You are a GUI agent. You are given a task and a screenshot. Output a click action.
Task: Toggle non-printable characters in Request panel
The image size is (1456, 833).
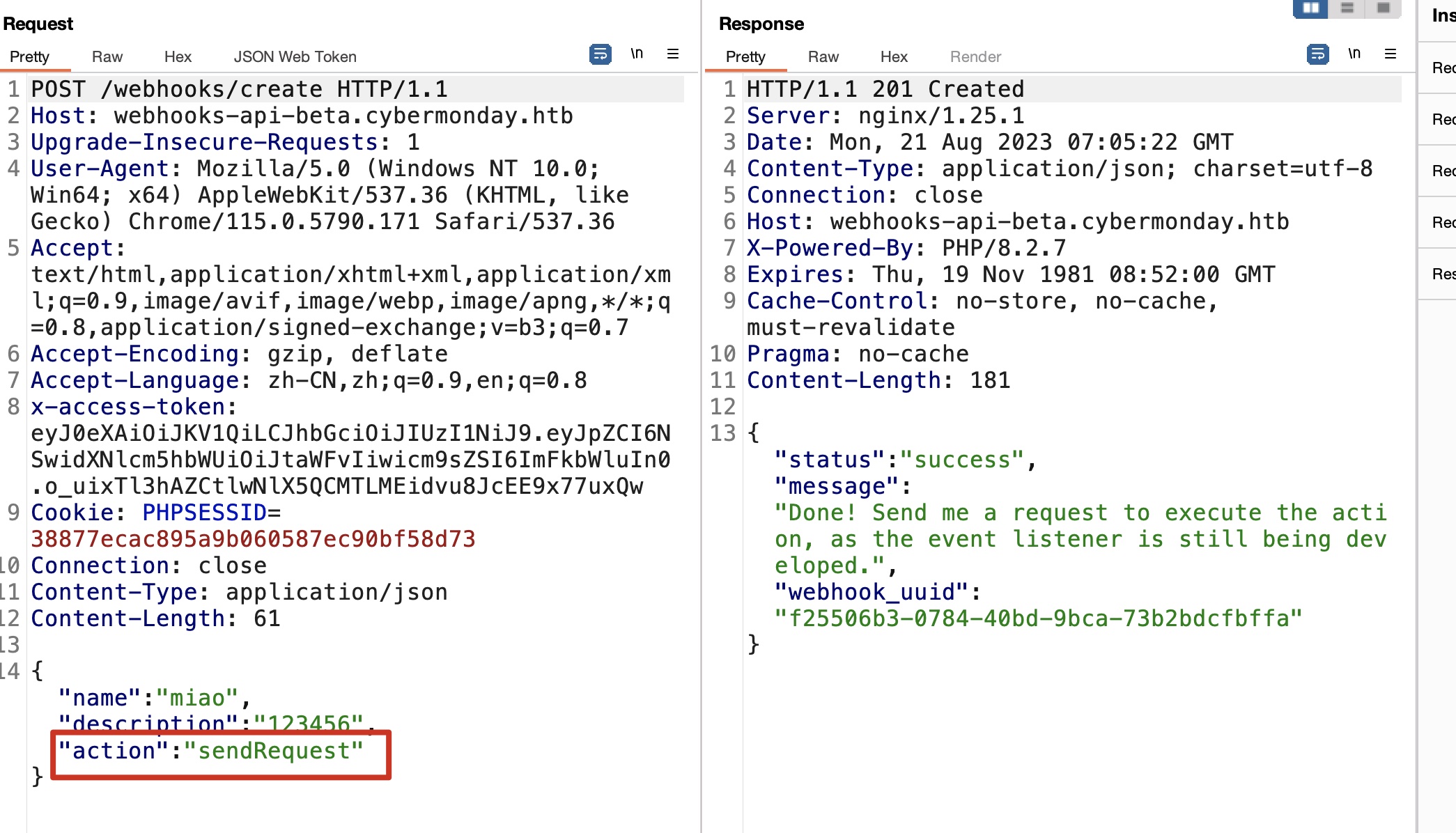(x=637, y=54)
